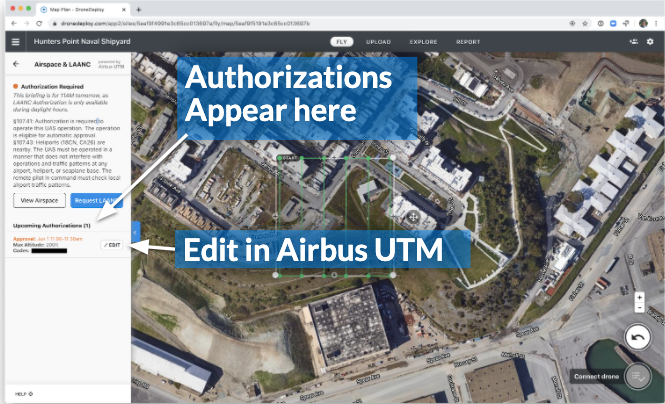Switch to the UPLOAD tab
Image resolution: width=665 pixels, height=404 pixels.
(378, 42)
